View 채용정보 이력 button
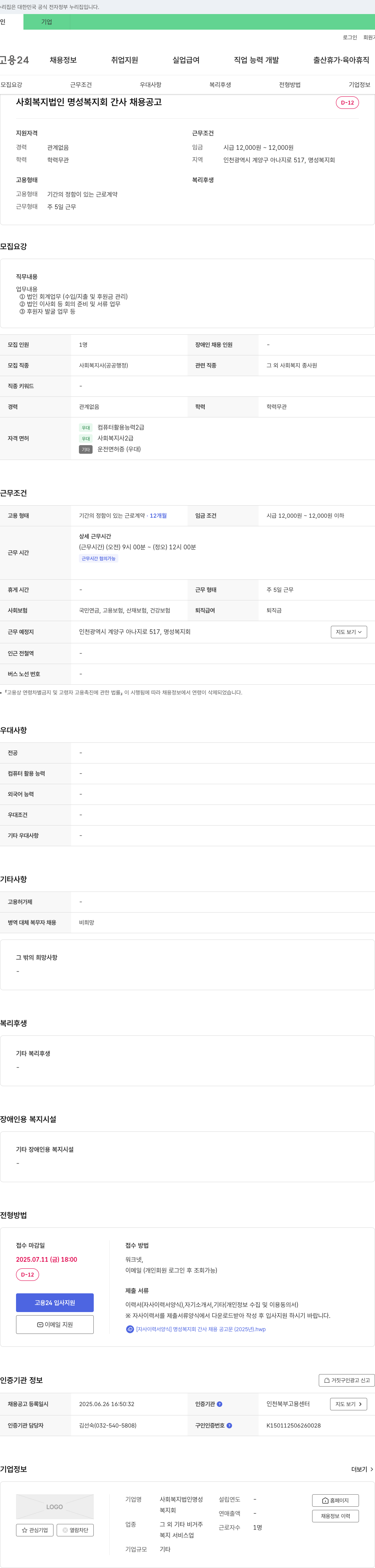Viewport: 375px width, 1568px height. [336, 1516]
